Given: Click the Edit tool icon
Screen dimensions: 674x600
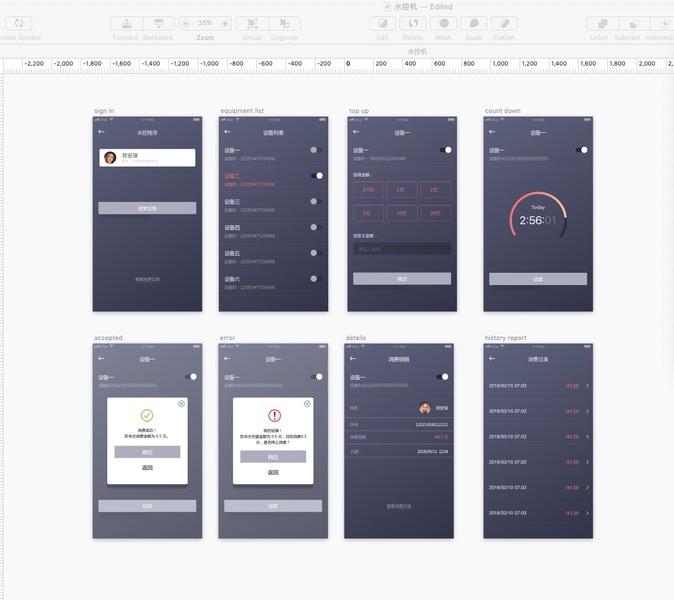Looking at the screenshot, I should tap(383, 23).
